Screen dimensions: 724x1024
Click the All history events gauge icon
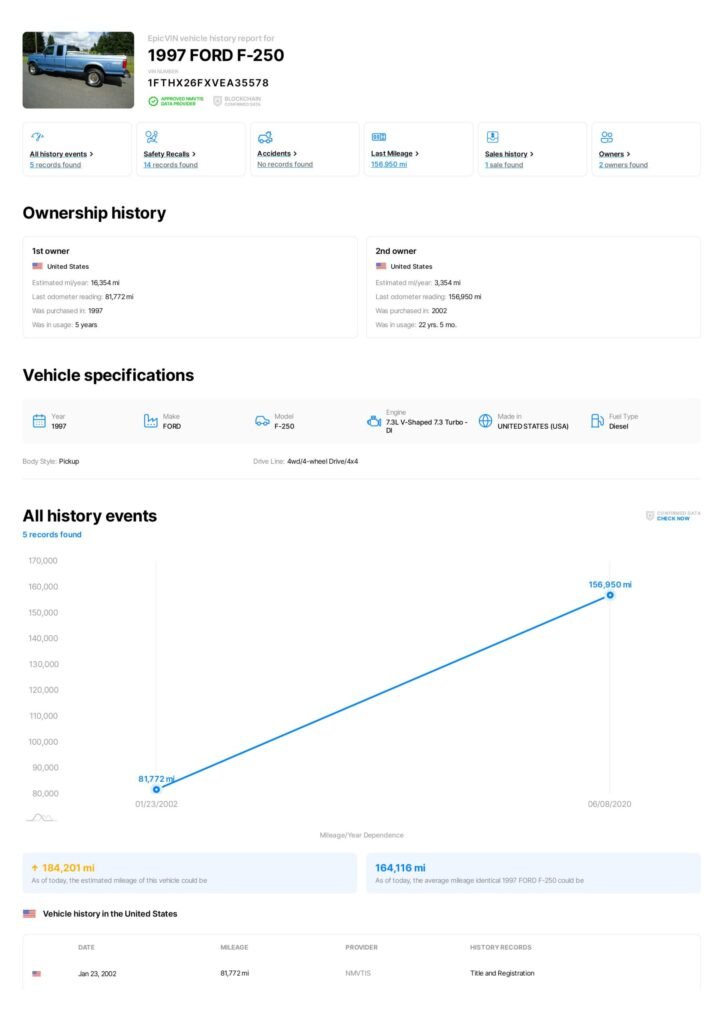[38, 137]
